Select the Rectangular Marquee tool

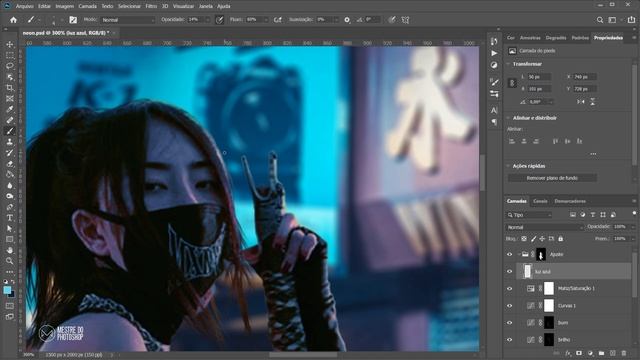click(10, 55)
